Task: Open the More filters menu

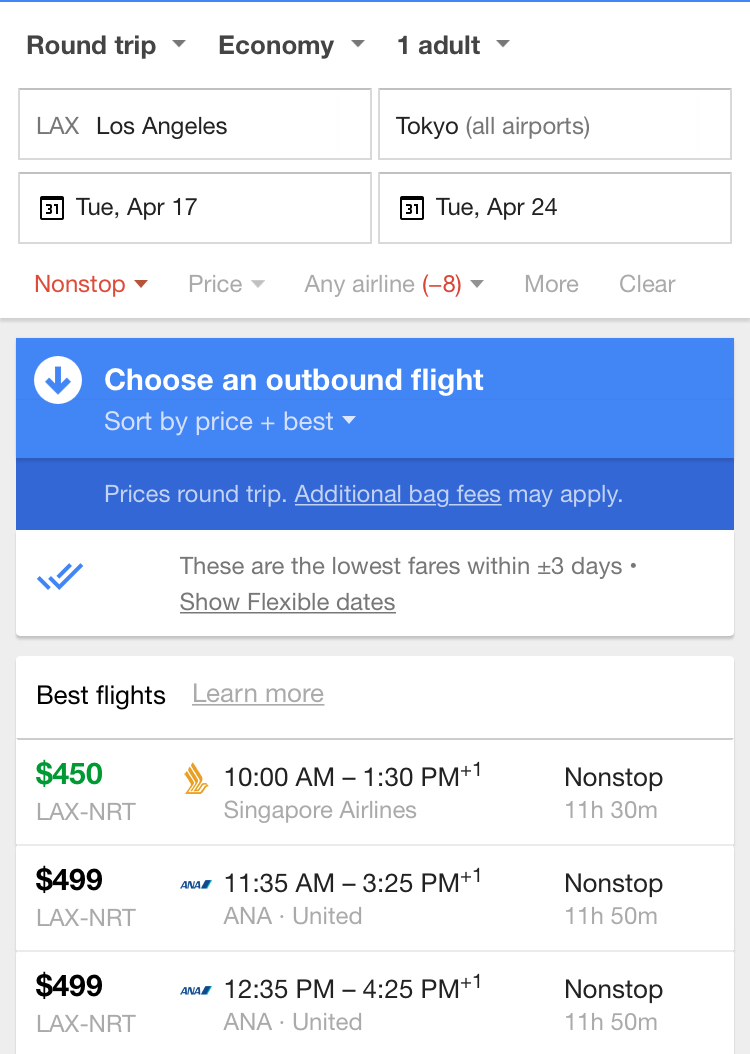Action: pyautogui.click(x=551, y=284)
